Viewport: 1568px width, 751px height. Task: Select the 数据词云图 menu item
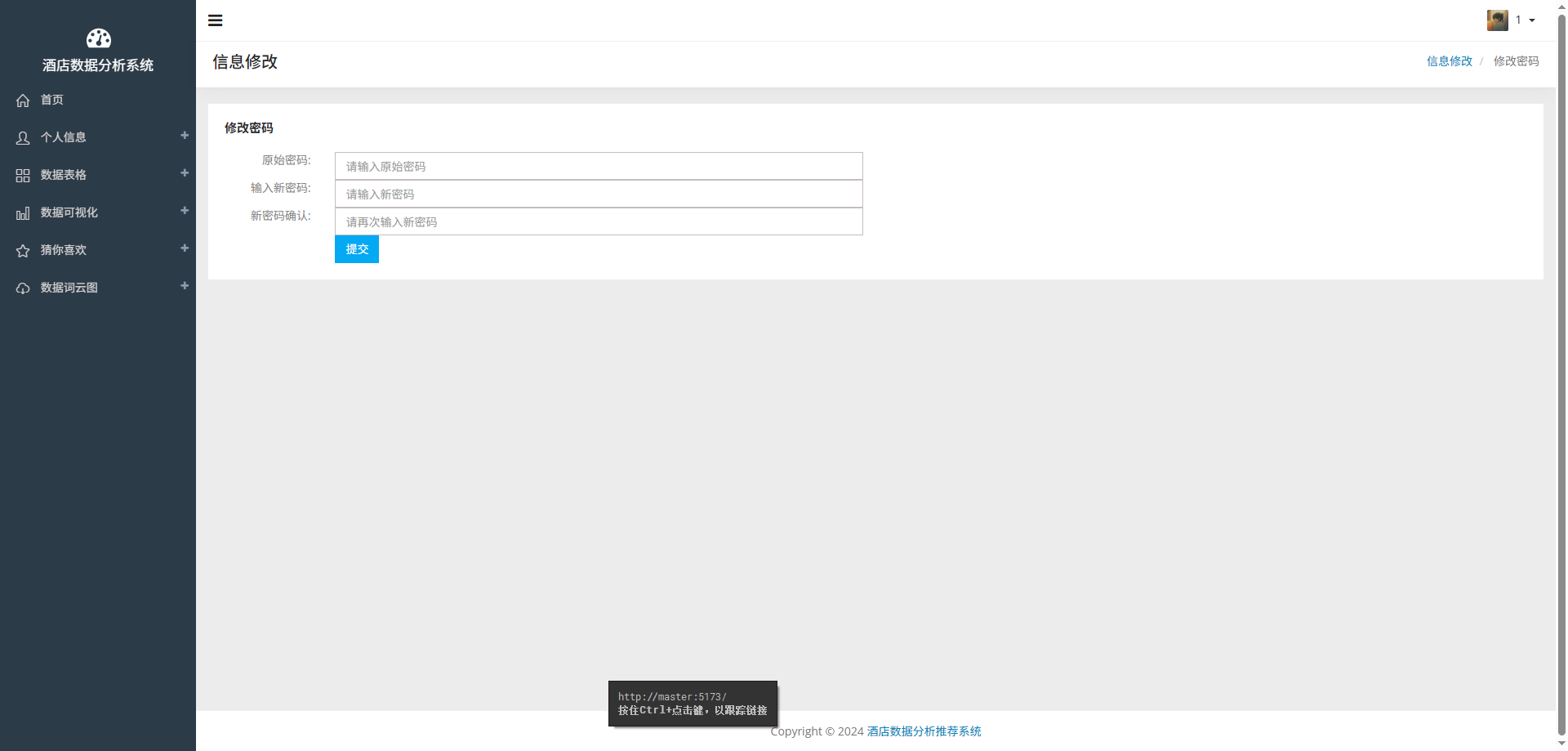coord(69,288)
